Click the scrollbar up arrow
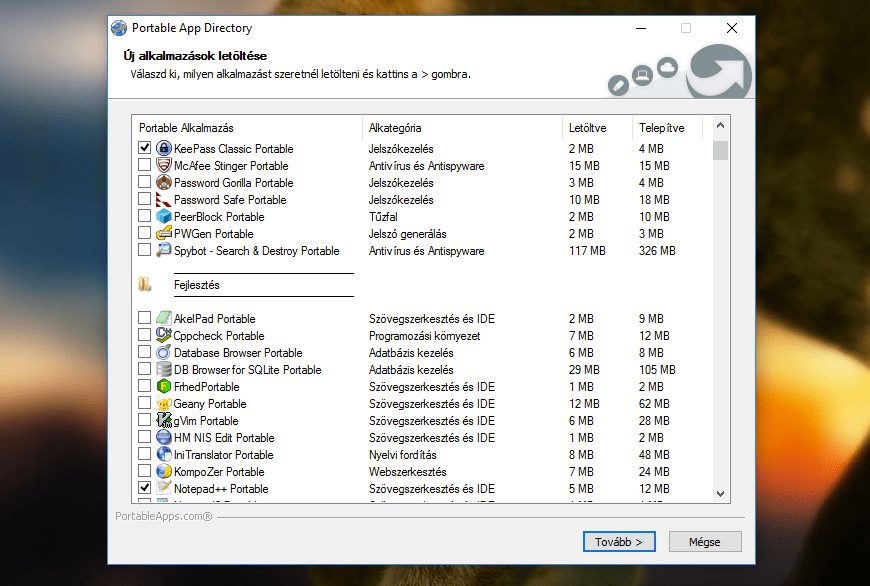The height and width of the screenshot is (586, 870). click(x=720, y=125)
